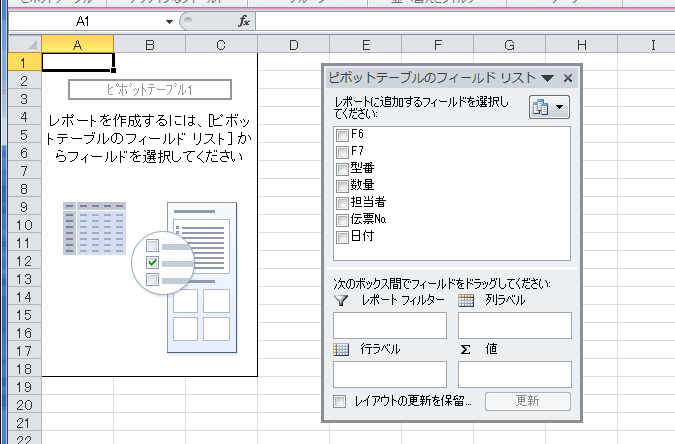Image resolution: width=675 pixels, height=444 pixels.
Task: Tick the 担当者 field checkbox
Action: point(343,203)
